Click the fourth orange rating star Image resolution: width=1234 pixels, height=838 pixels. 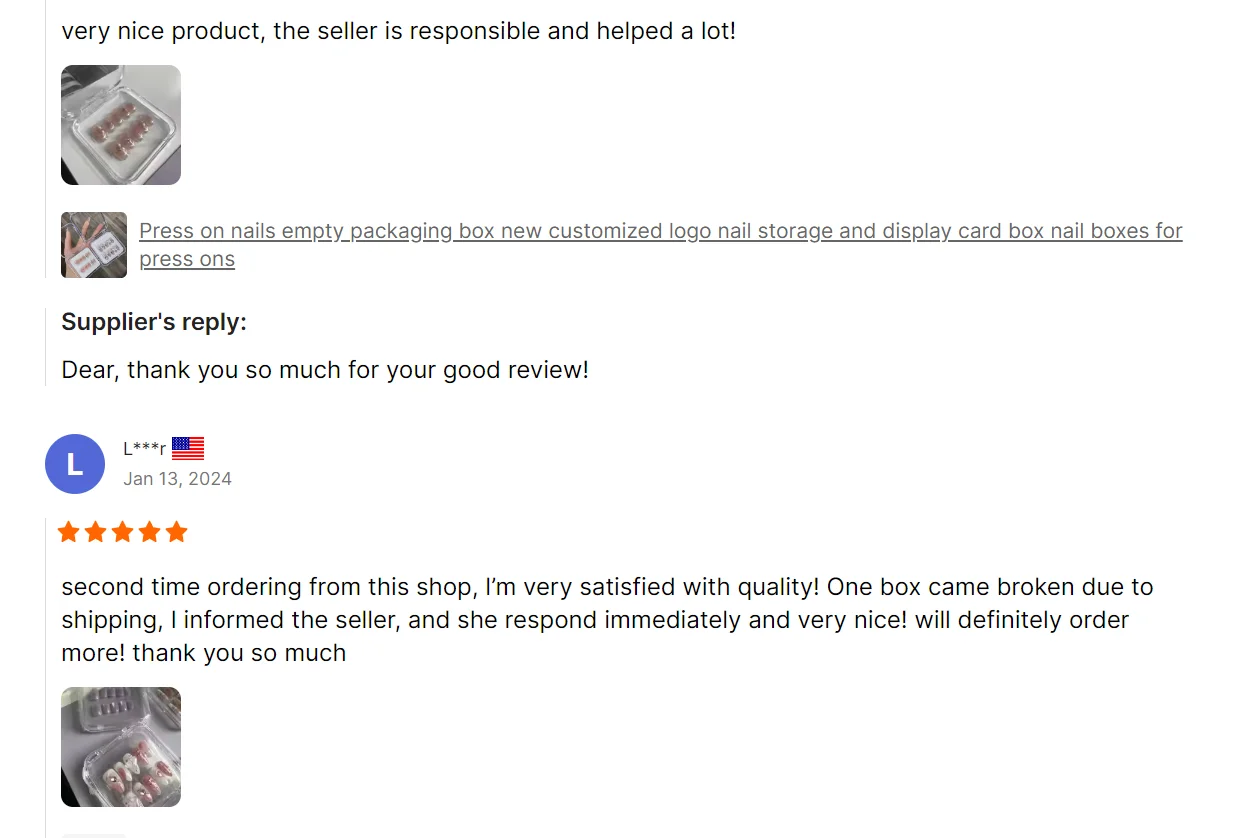click(150, 532)
